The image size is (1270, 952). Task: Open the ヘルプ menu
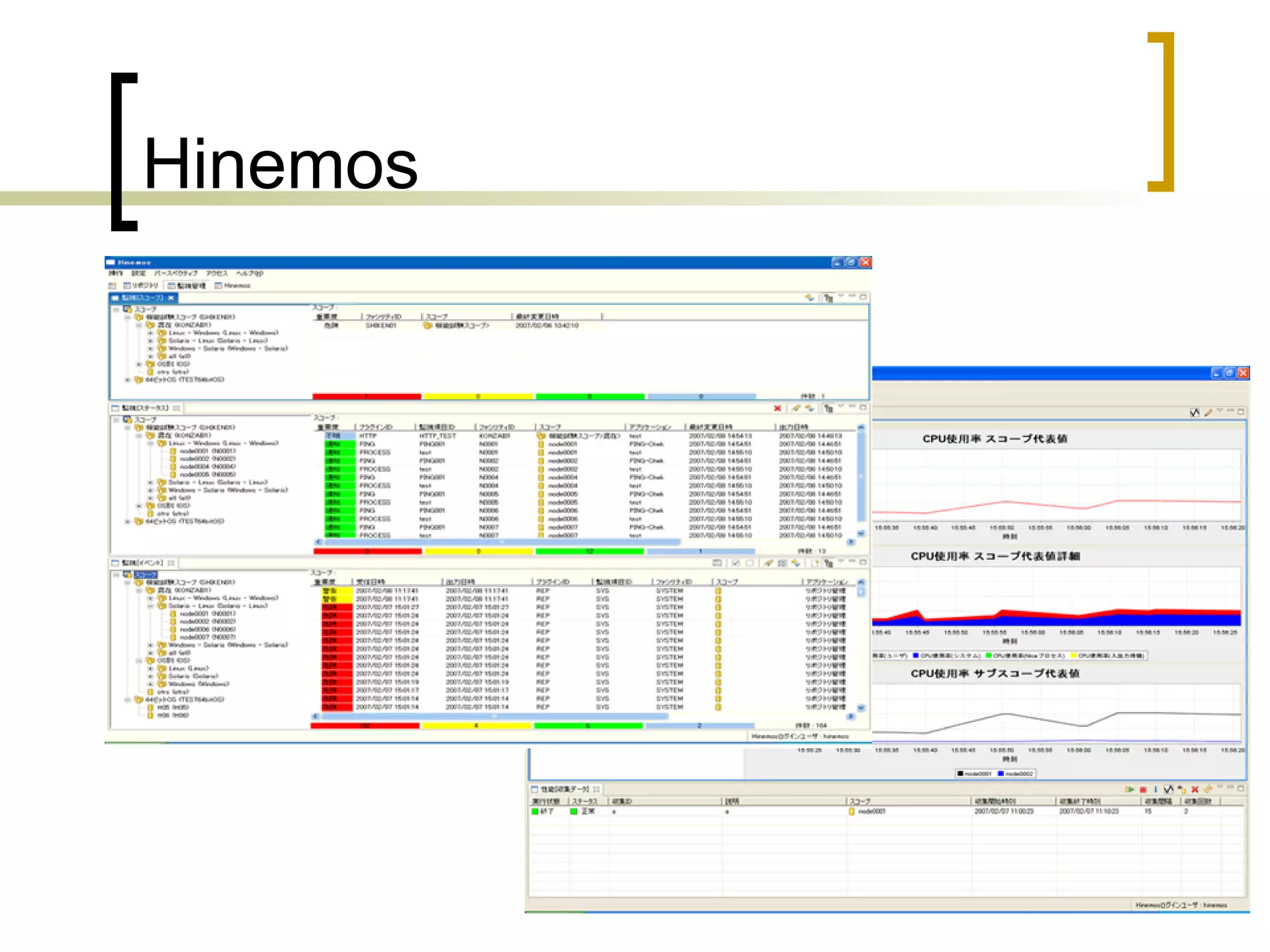250,273
